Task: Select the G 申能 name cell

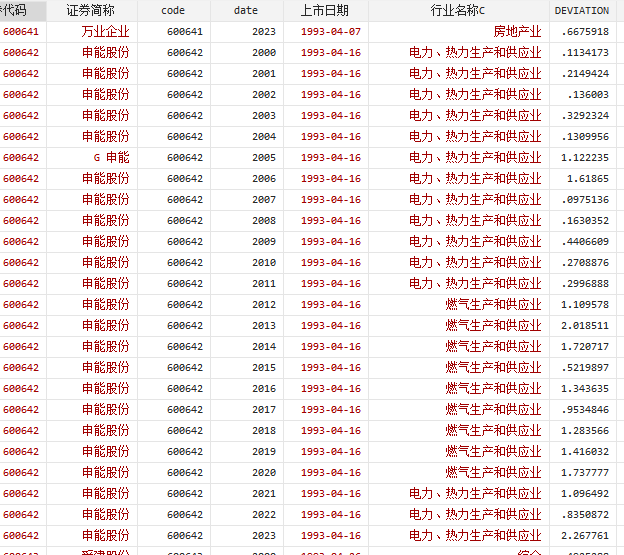Action: [x=111, y=158]
